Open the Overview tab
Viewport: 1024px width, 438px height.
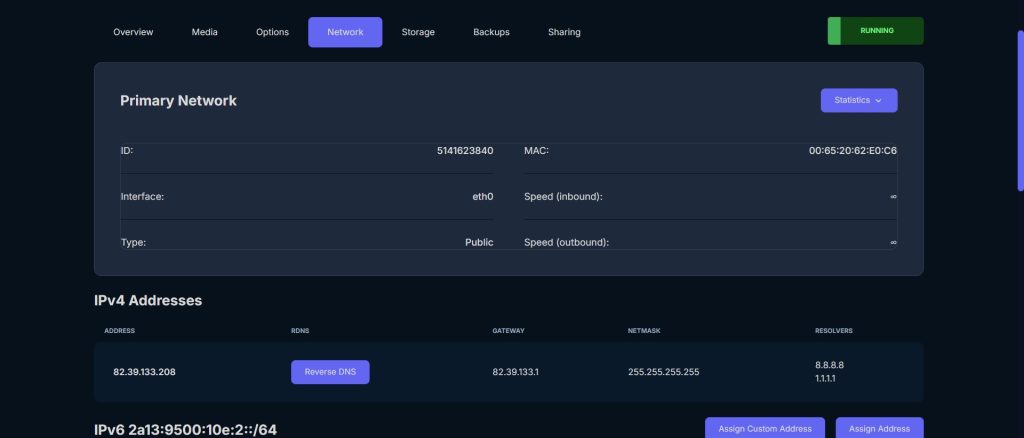pos(133,32)
